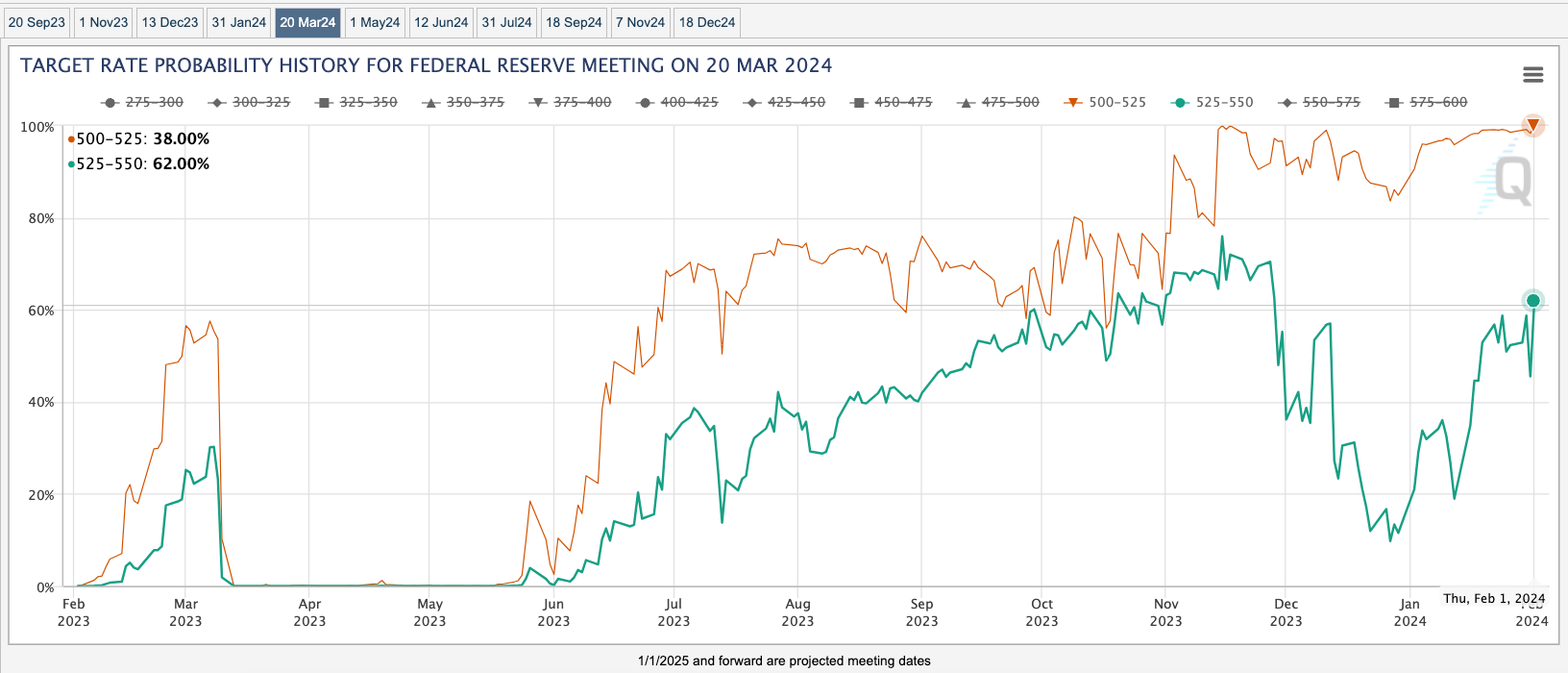Click the Feb 2023 x-axis label
Image resolution: width=1568 pixels, height=673 pixels.
pyautogui.click(x=73, y=612)
